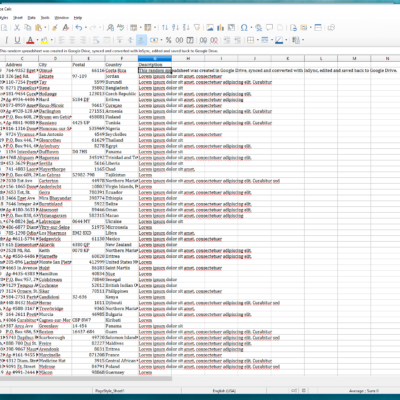Open the Font Color dropdown arrow
This screenshot has width=400, height=400.
[x=37, y=40]
